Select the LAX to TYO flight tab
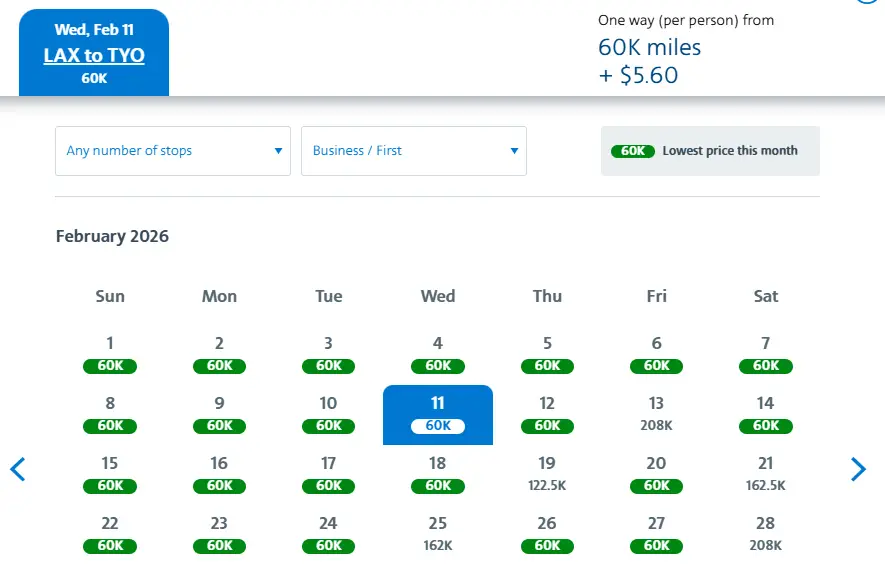885x567 pixels. (94, 53)
